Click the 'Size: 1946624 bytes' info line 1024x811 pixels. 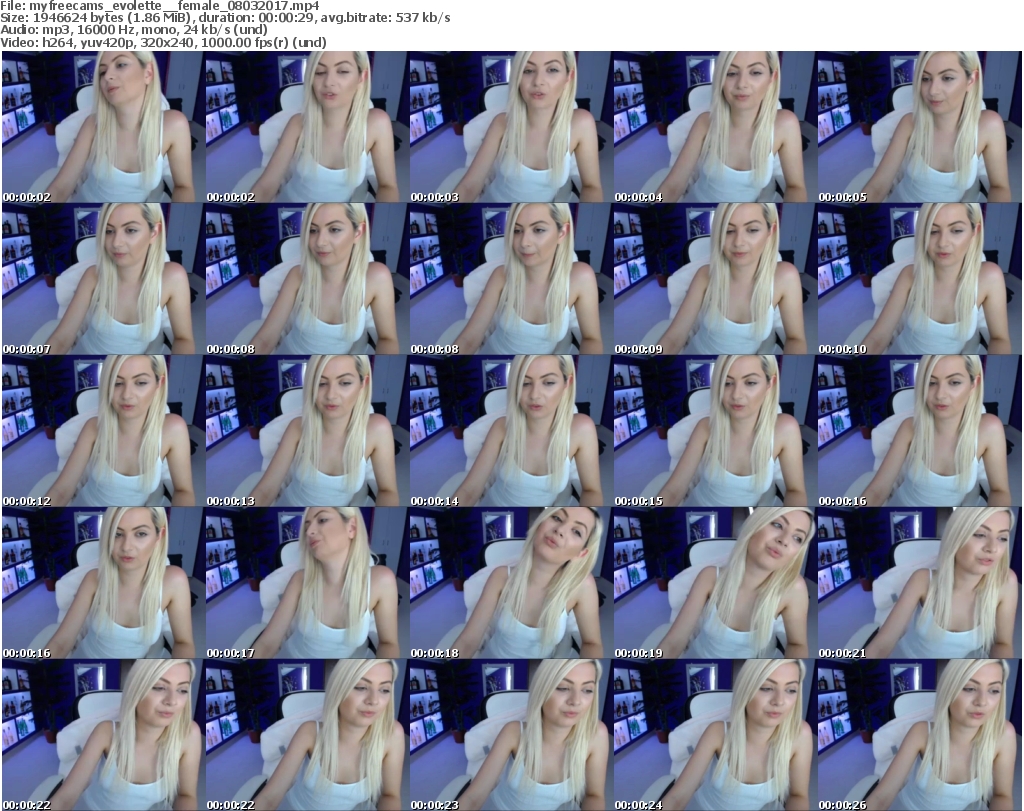click(x=225, y=18)
